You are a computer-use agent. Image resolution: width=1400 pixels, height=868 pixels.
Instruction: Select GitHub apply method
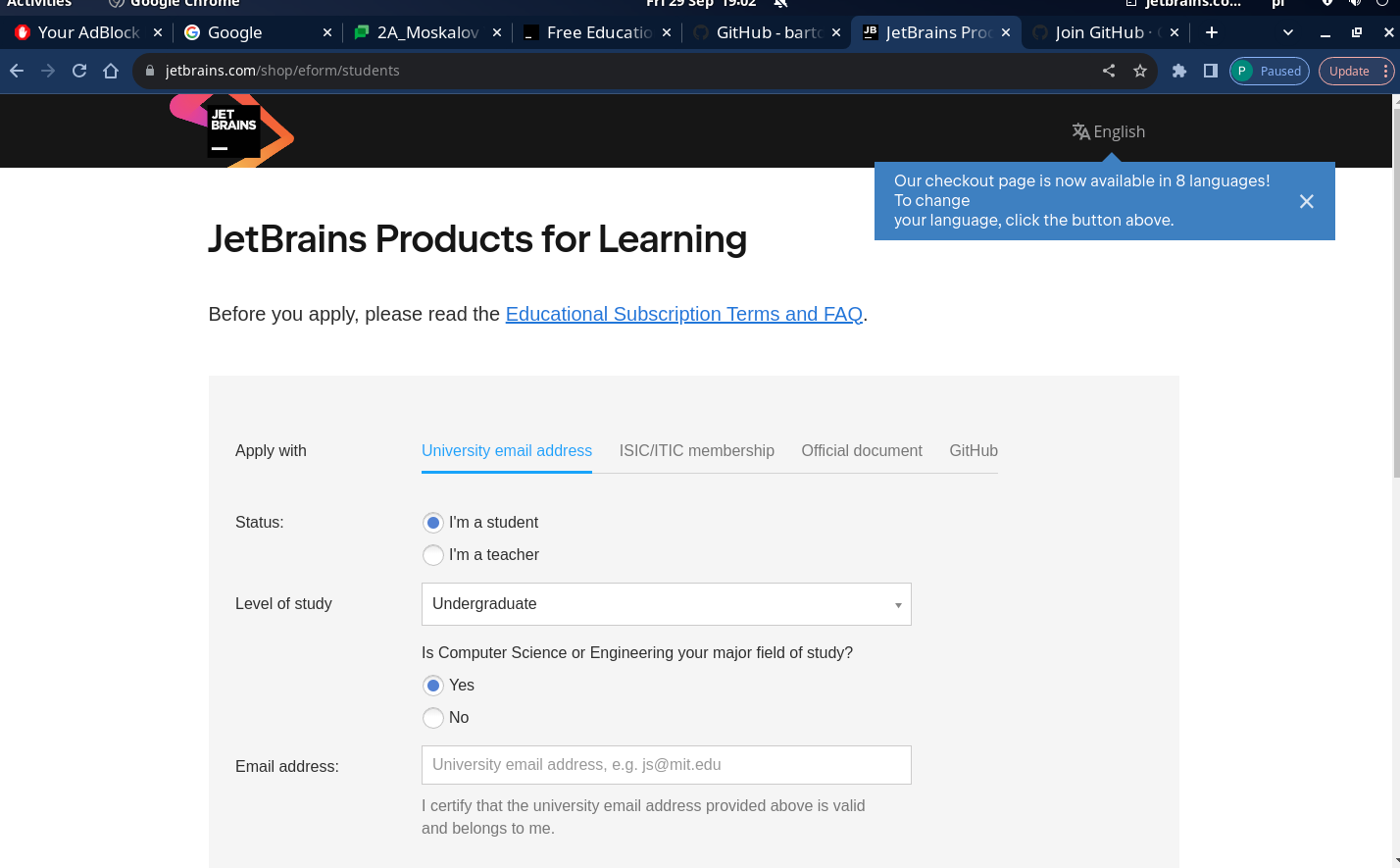pyautogui.click(x=974, y=451)
